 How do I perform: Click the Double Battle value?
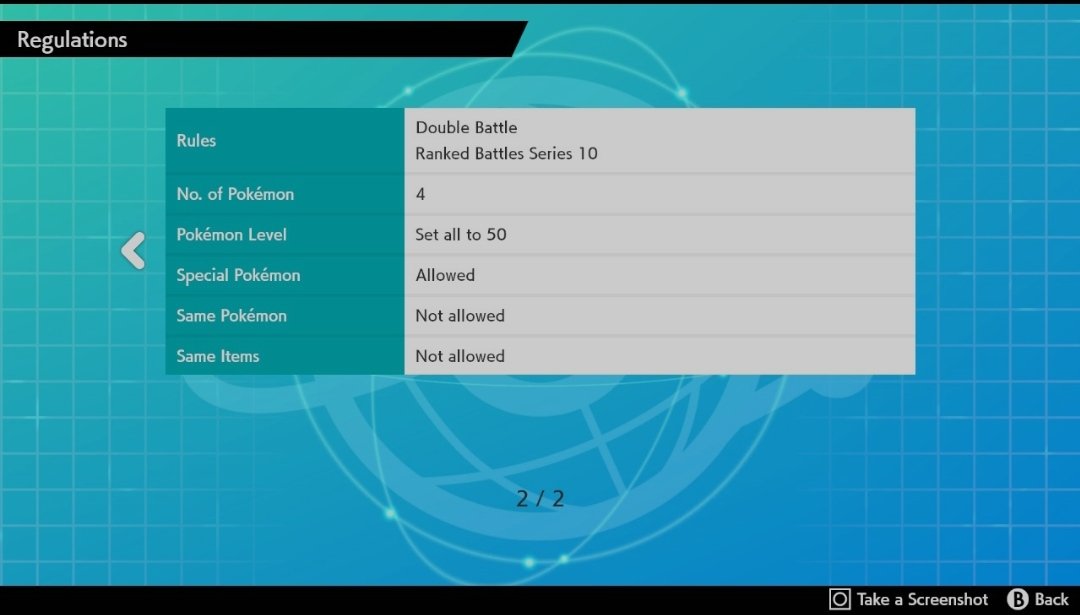(466, 127)
